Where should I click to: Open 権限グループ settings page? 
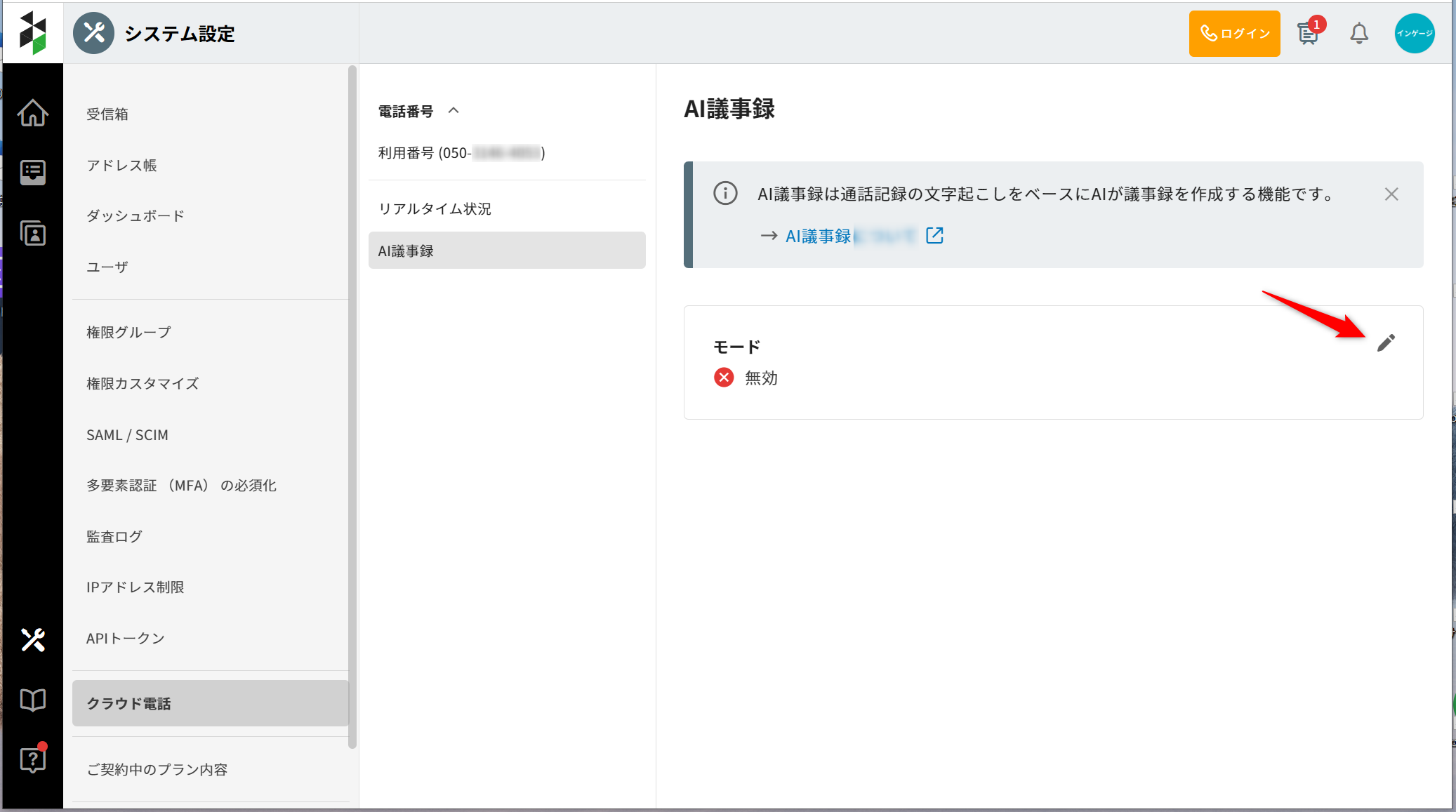128,332
